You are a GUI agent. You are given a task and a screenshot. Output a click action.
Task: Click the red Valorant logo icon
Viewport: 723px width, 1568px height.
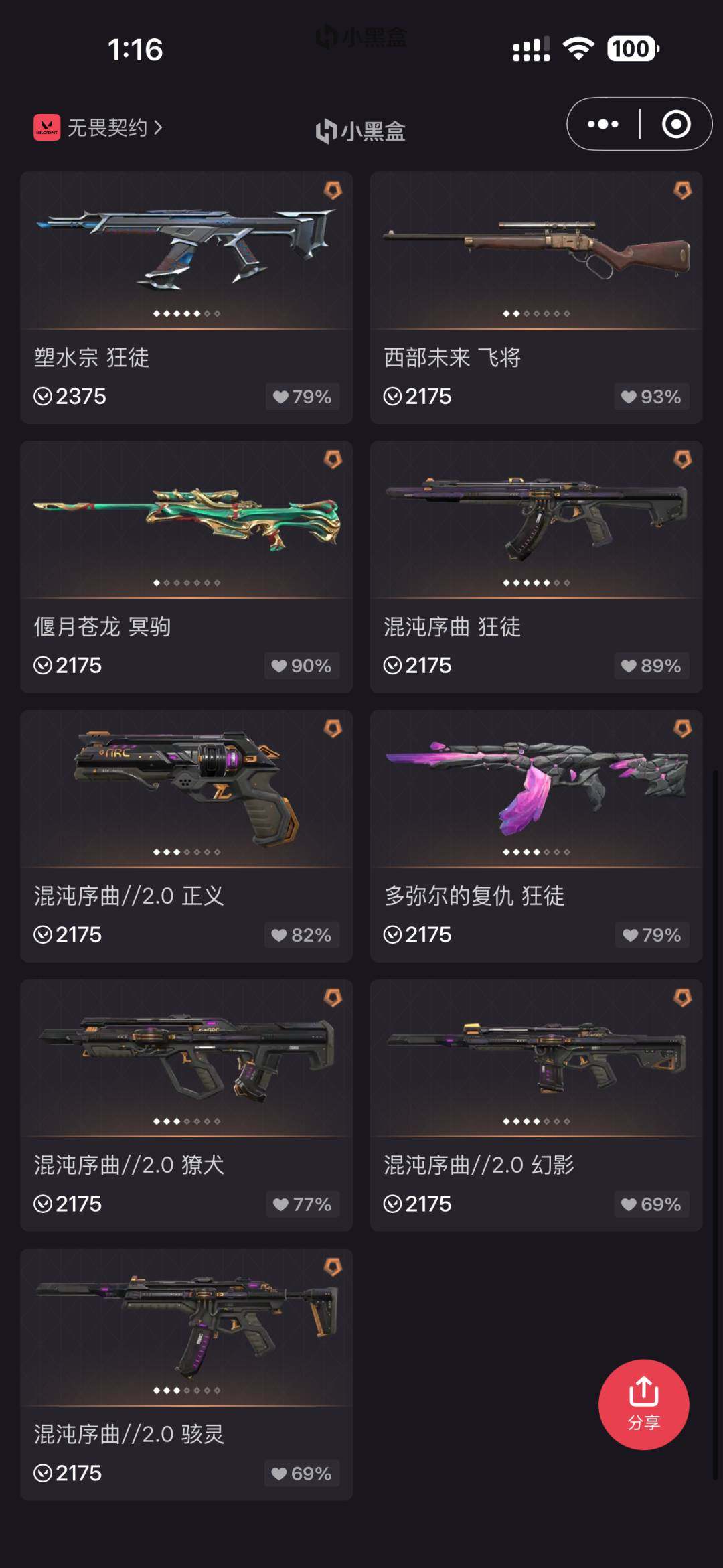click(47, 127)
